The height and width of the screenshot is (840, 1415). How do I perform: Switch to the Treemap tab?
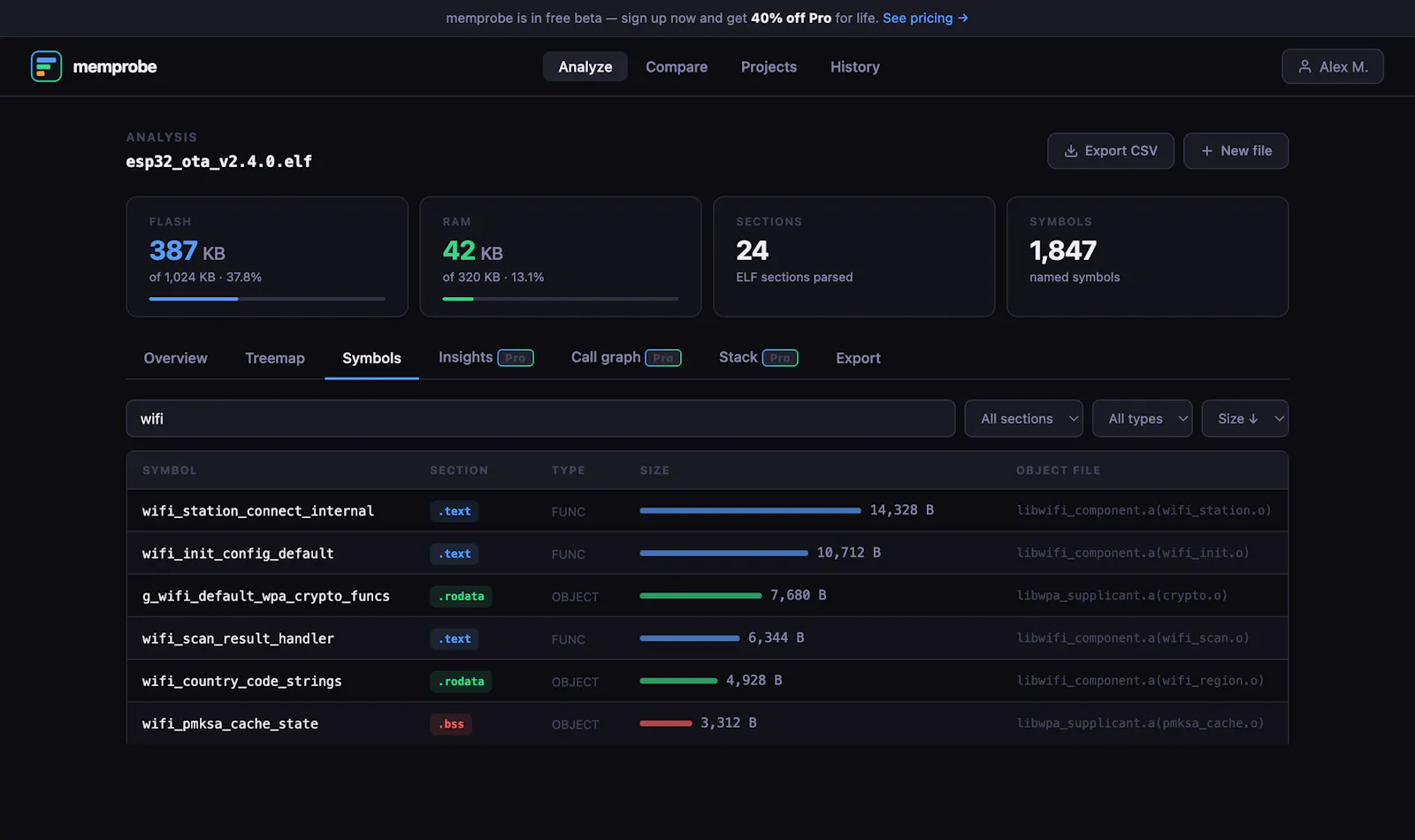pyautogui.click(x=275, y=358)
